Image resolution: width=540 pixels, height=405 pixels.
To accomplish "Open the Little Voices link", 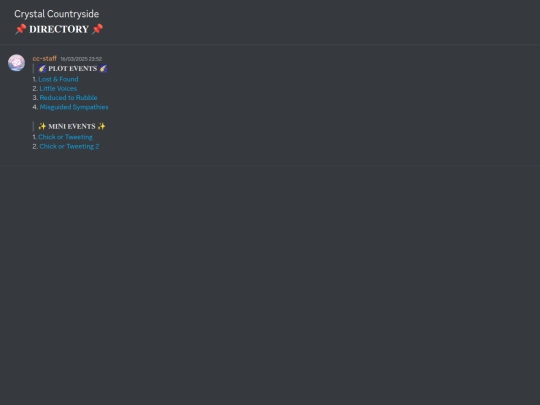I will point(58,89).
